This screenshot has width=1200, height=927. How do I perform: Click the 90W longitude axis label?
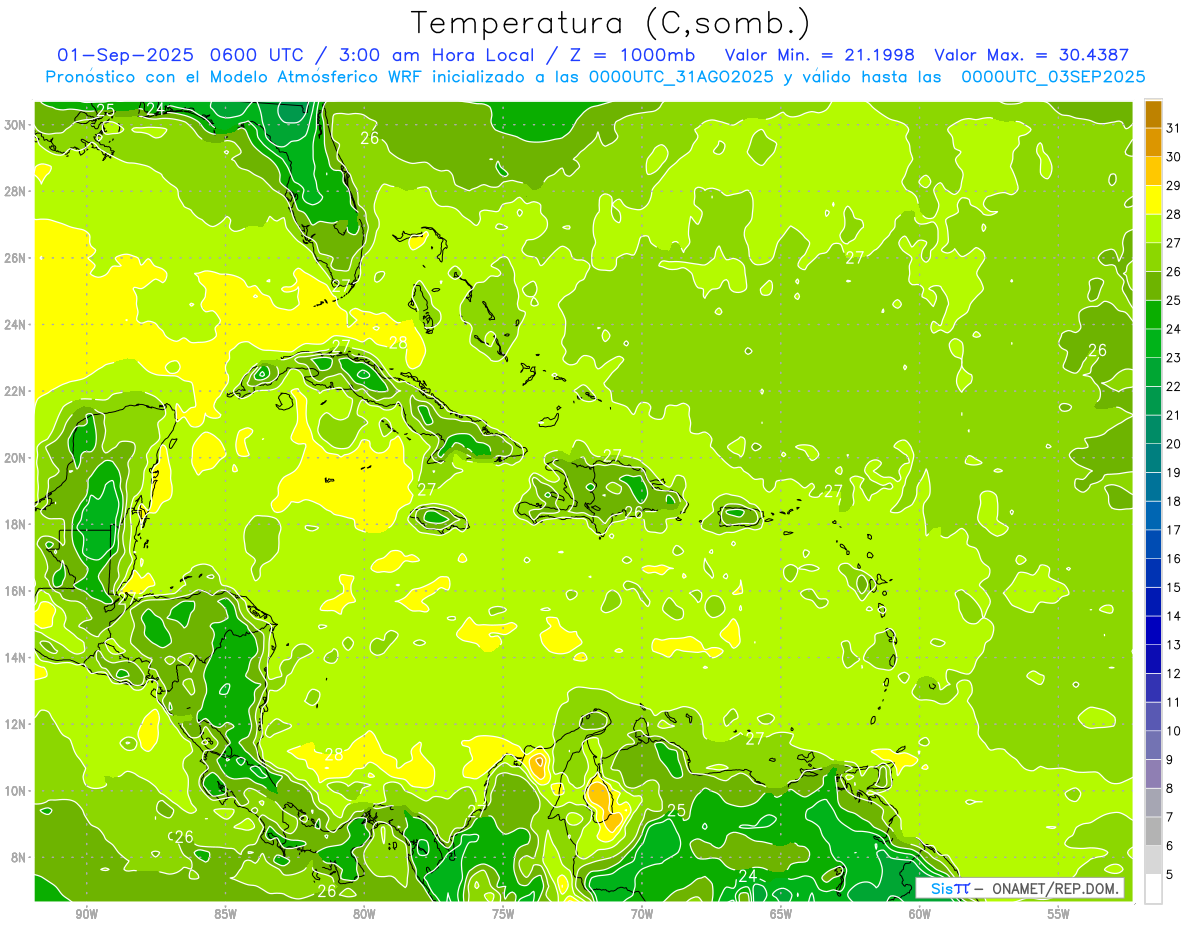pos(86,914)
